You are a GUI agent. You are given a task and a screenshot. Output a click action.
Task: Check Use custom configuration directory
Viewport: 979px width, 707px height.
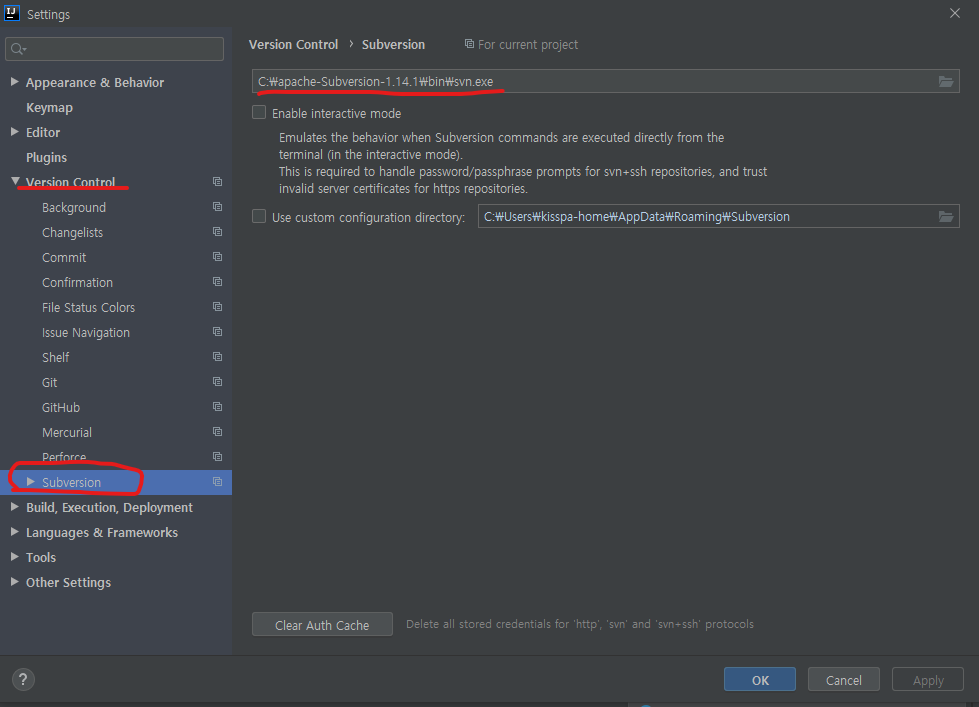tap(258, 216)
